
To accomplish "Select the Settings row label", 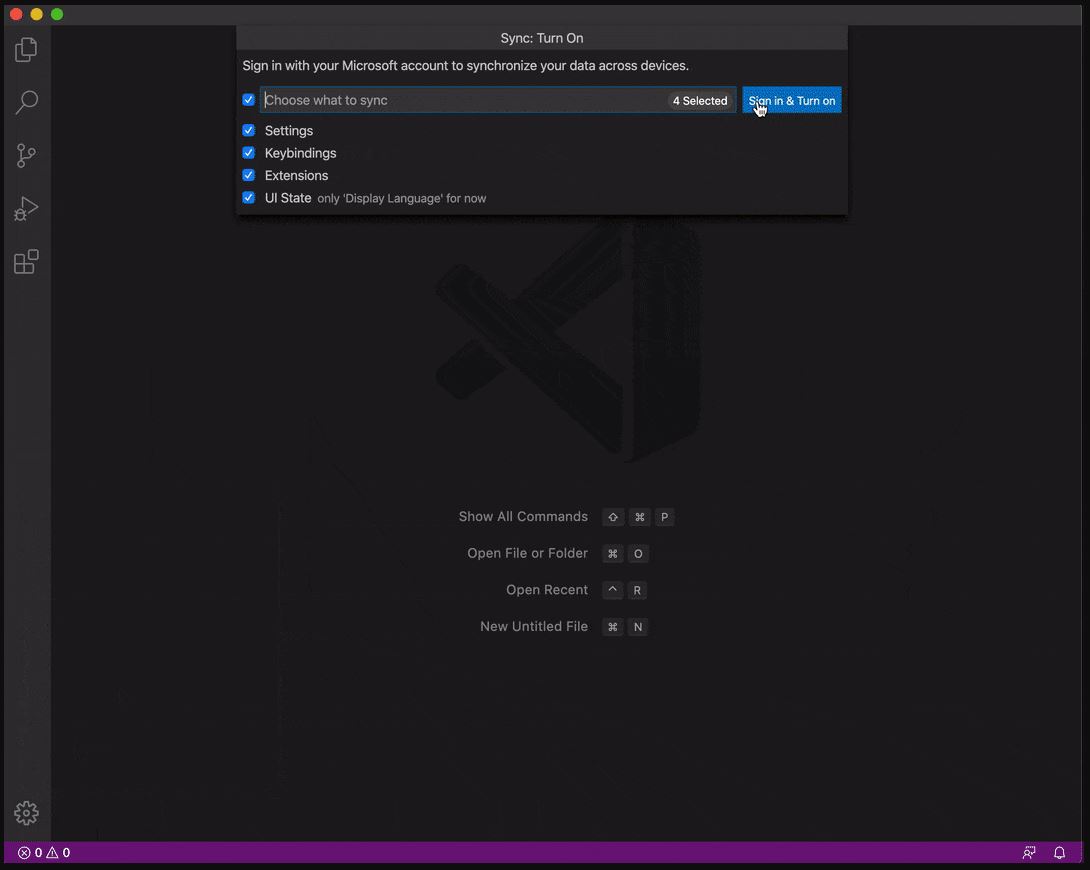I will click(x=288, y=131).
